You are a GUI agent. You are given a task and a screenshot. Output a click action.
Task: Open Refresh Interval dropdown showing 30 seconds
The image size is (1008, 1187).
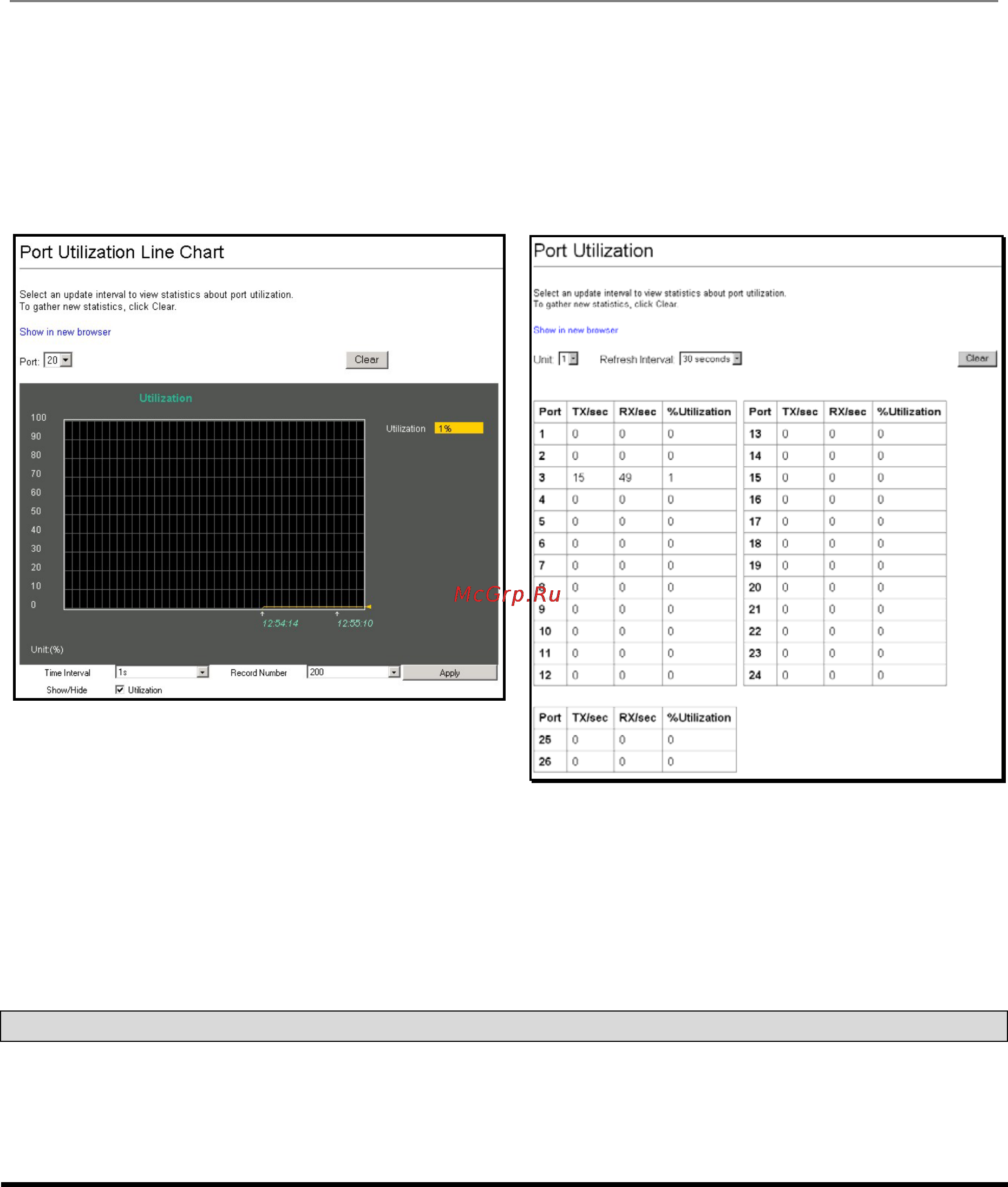tap(710, 359)
